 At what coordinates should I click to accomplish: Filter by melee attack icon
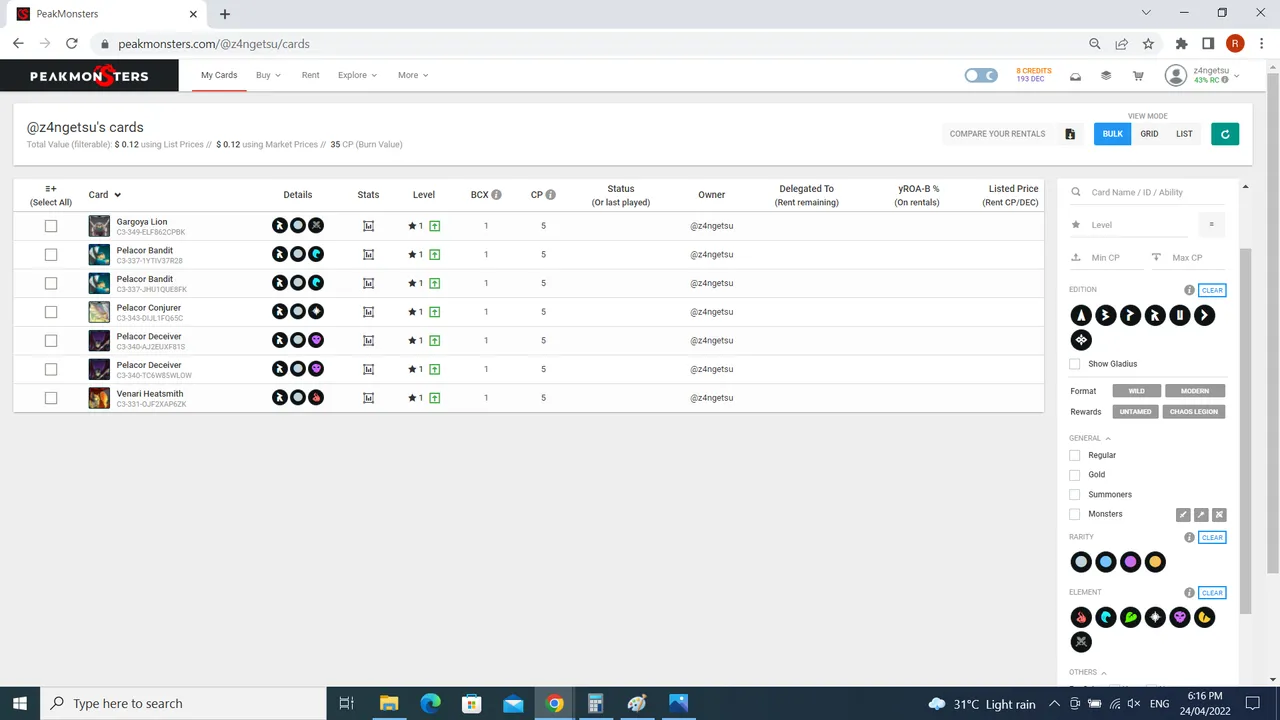1183,515
